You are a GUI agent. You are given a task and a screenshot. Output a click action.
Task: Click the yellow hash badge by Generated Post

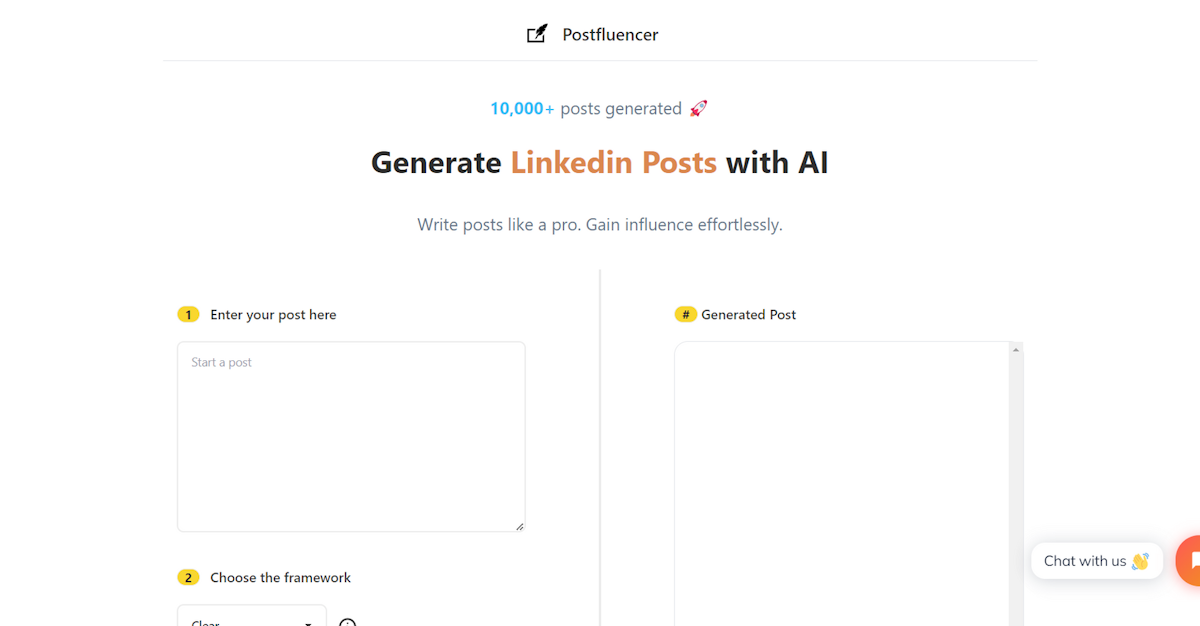click(x=686, y=314)
